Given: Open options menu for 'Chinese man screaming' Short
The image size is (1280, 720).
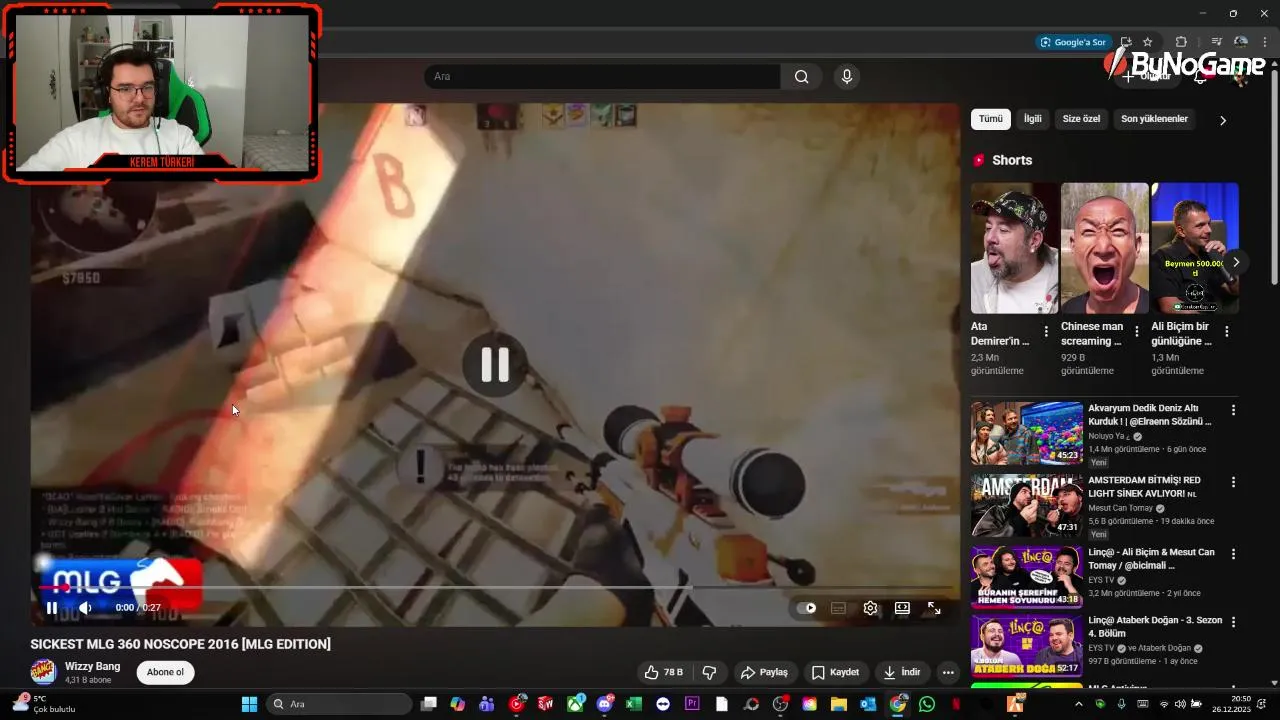Looking at the screenshot, I should point(1136,331).
